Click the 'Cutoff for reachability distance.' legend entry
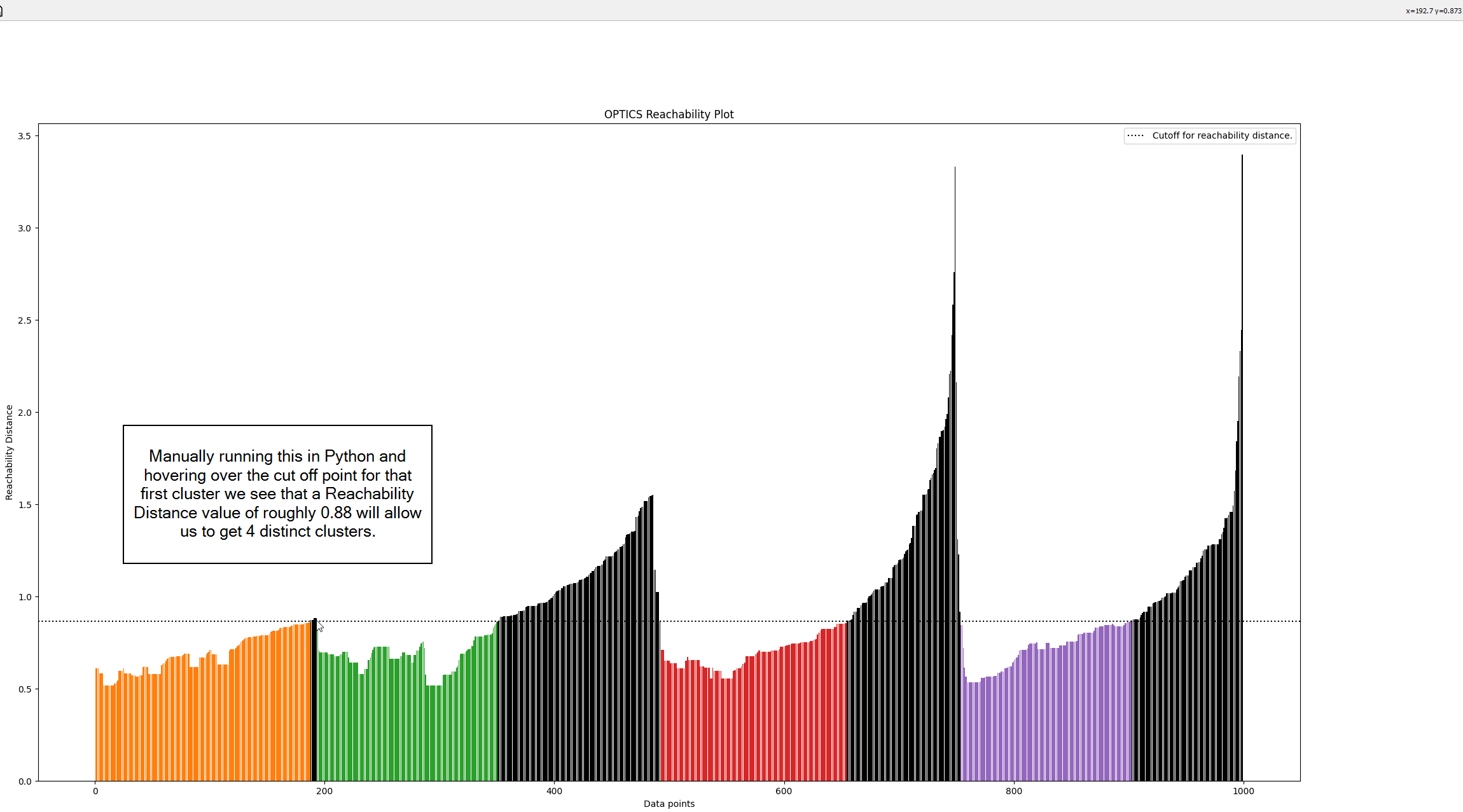Screen dimensions: 1463x812 [x=1221, y=135]
